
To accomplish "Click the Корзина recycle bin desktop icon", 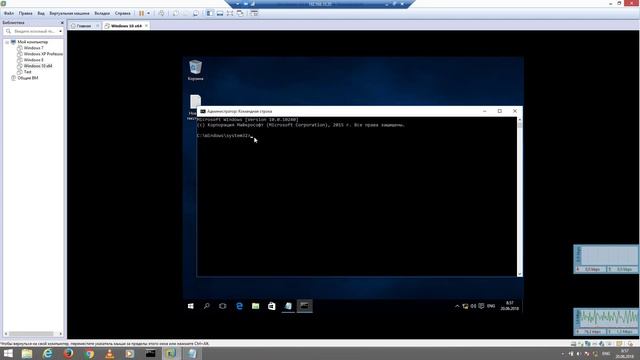I will 196,70.
